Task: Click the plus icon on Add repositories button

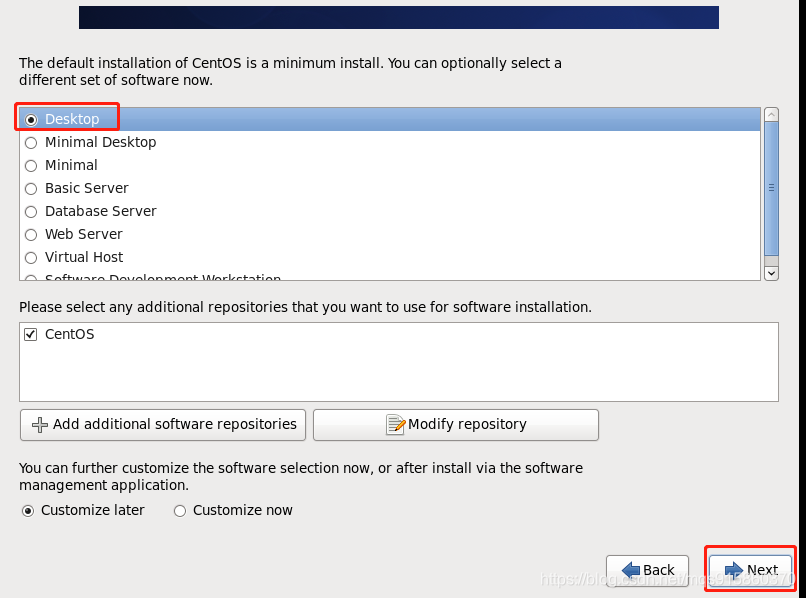Action: [x=40, y=425]
